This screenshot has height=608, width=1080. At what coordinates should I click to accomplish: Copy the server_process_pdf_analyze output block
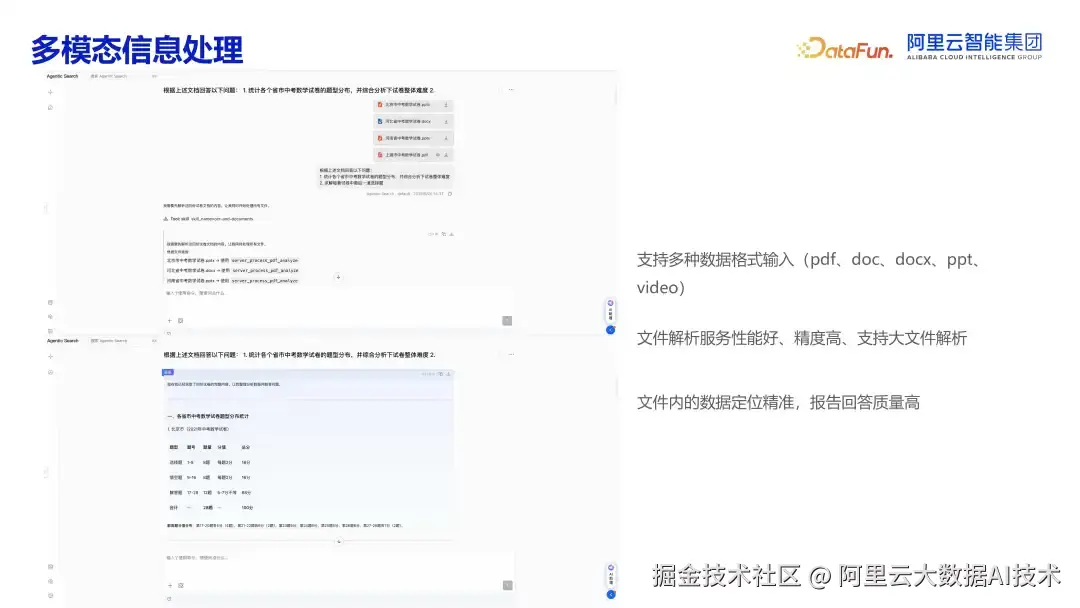coord(444,234)
